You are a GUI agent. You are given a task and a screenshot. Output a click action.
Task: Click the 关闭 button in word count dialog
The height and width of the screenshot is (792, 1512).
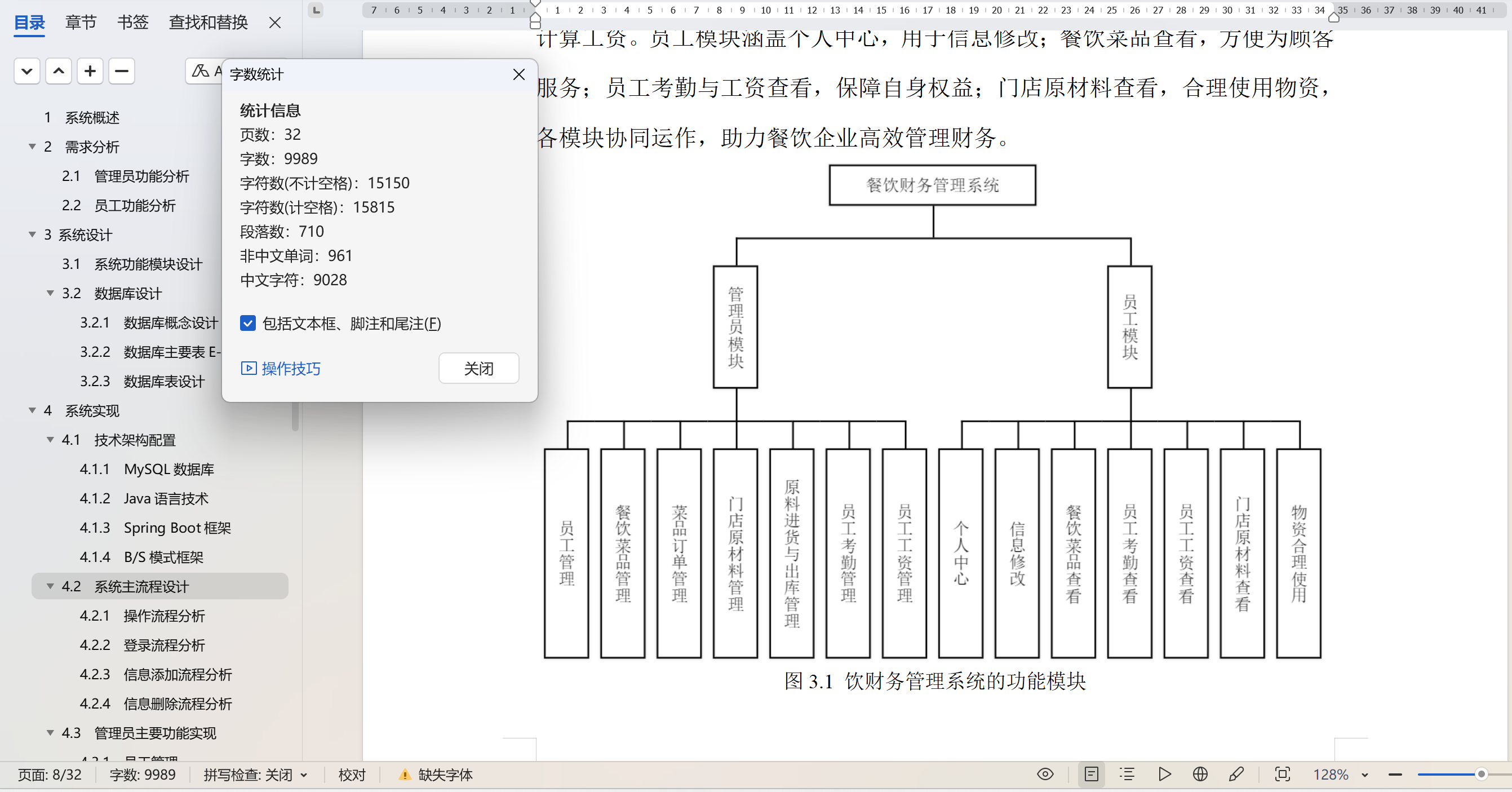tap(478, 368)
